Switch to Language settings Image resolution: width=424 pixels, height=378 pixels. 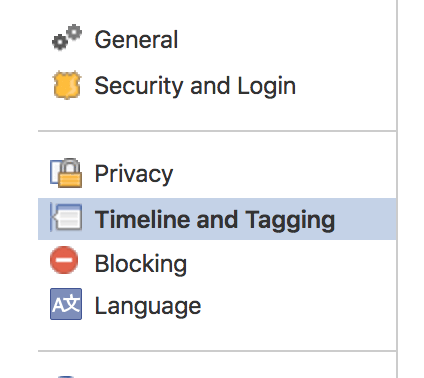148,306
